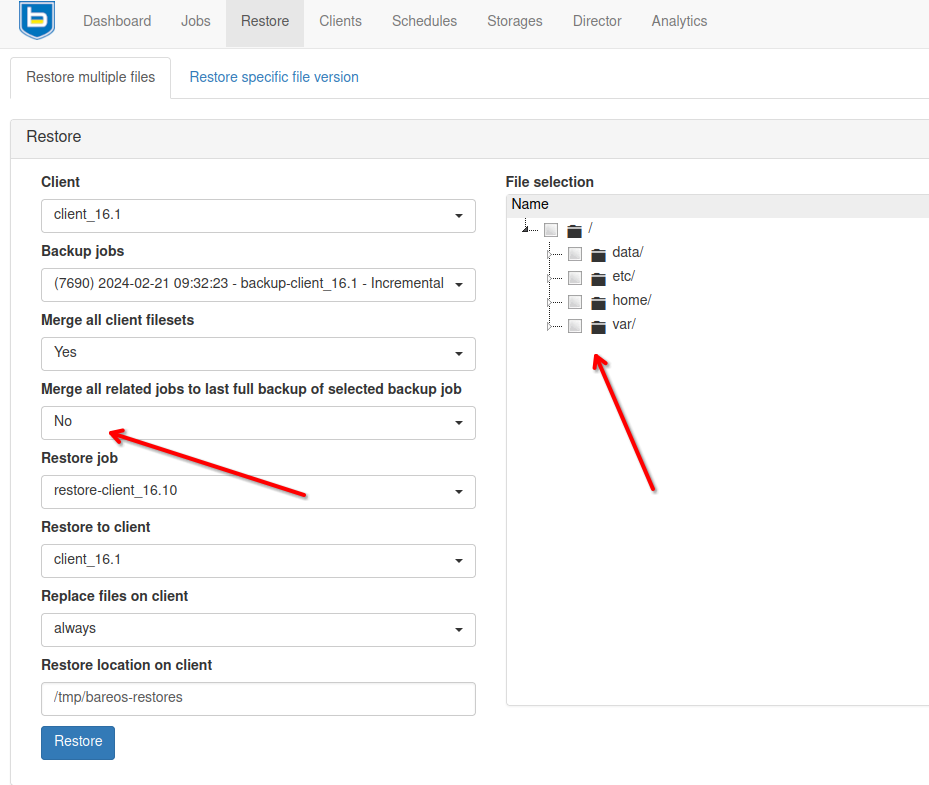
Task: Go to the Jobs menu
Action: (196, 21)
